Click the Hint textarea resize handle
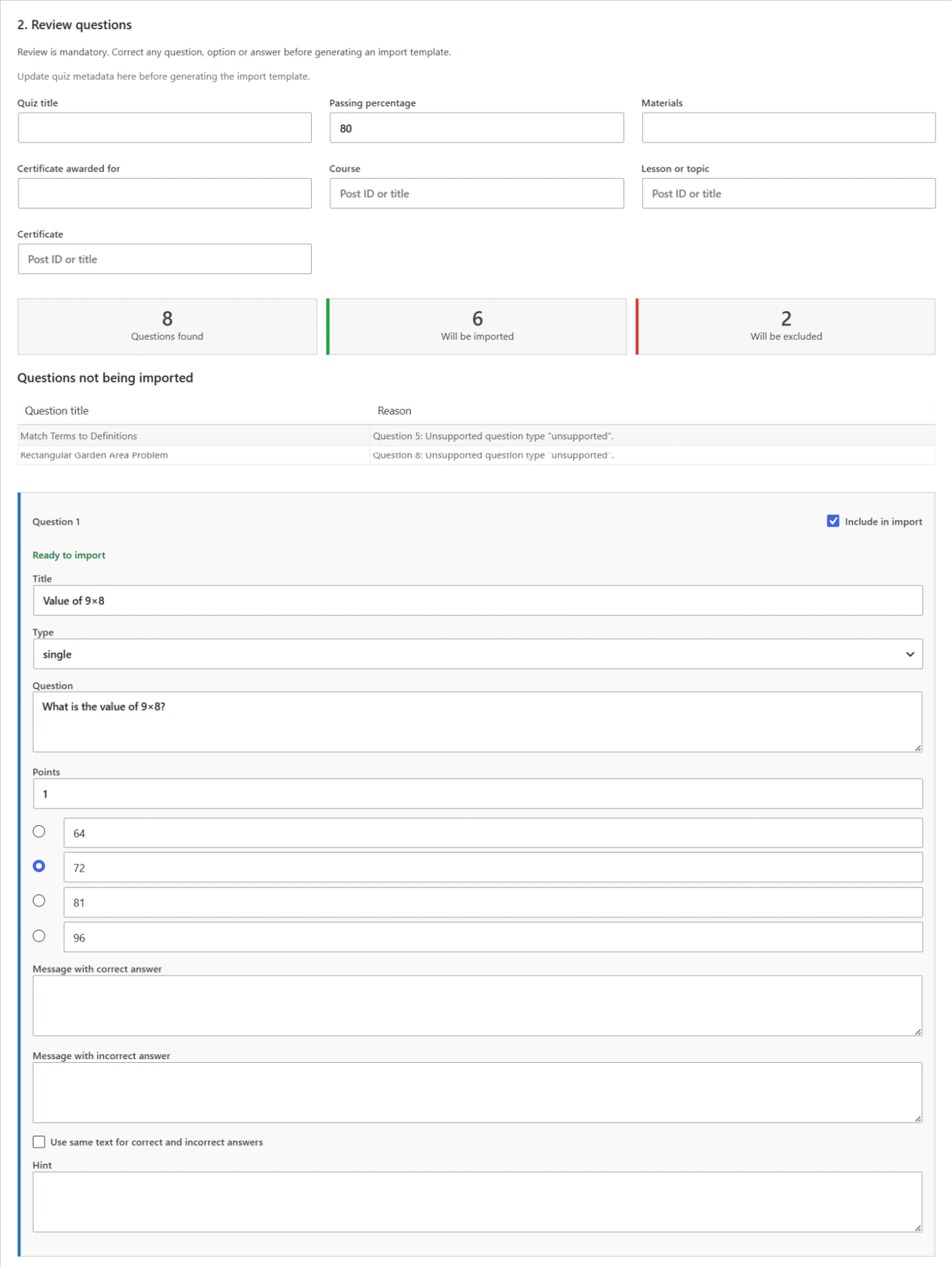952x1267 pixels. pyautogui.click(x=918, y=1228)
